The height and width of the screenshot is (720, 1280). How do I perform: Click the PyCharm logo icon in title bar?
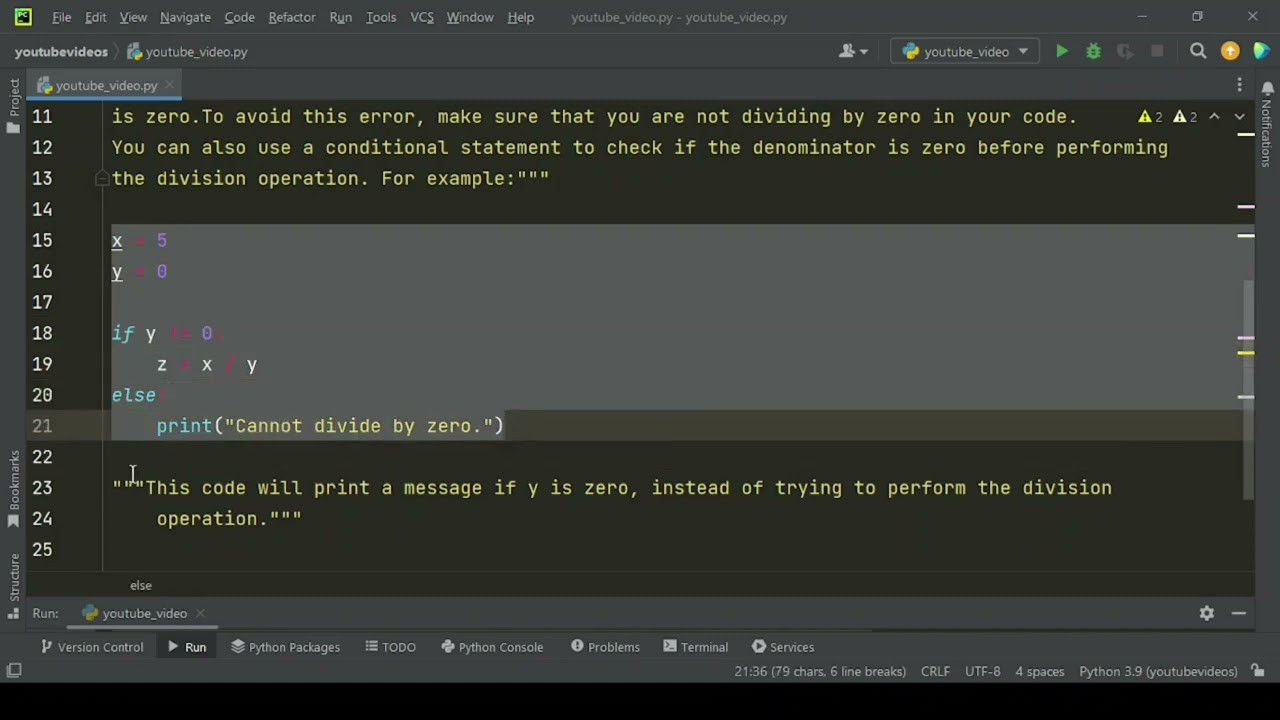[22, 17]
